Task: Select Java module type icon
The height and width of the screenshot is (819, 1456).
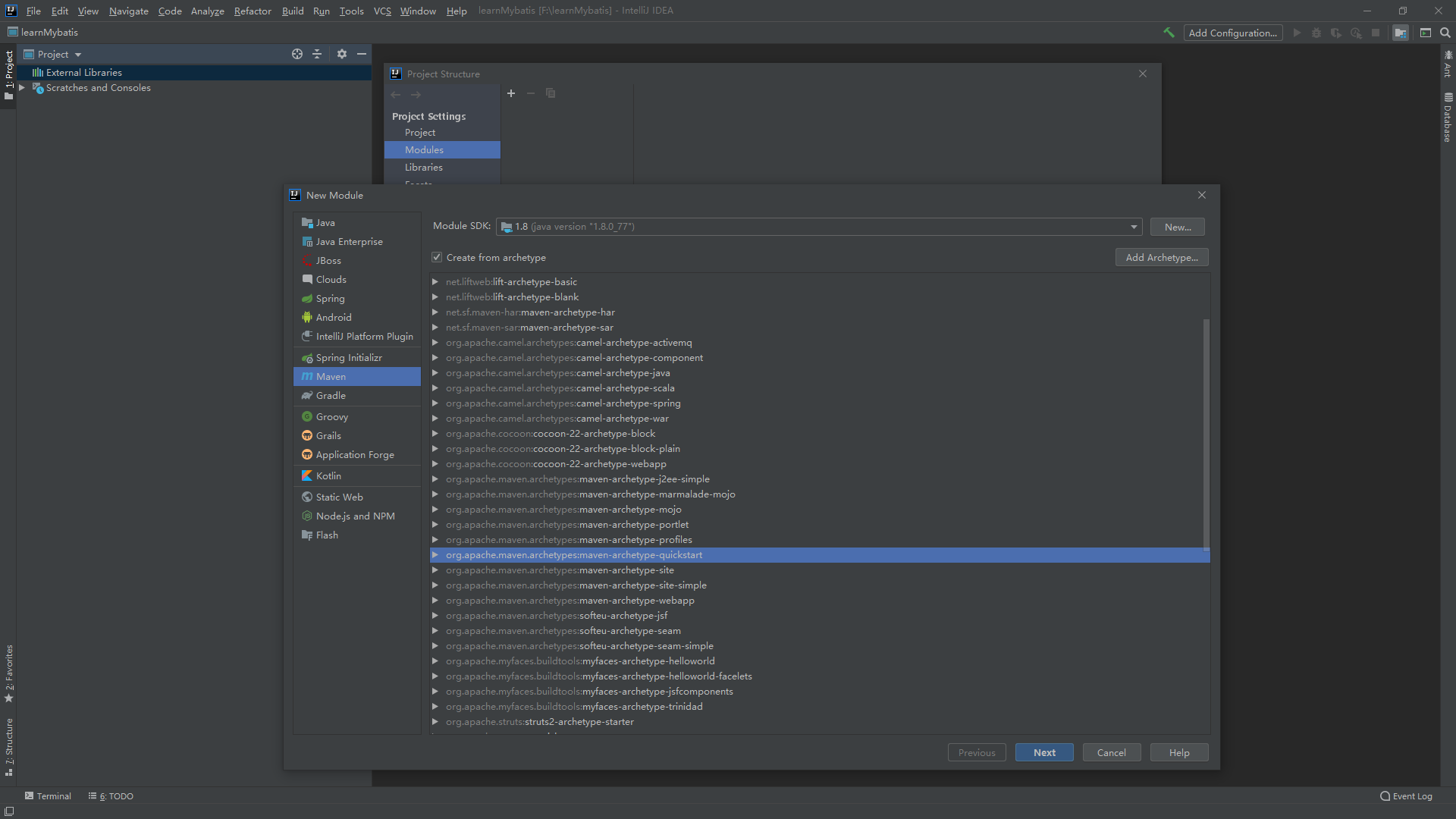Action: 307,222
